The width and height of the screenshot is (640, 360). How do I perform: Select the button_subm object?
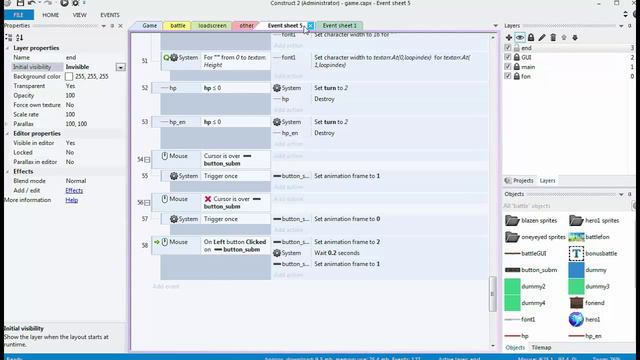tap(531, 270)
